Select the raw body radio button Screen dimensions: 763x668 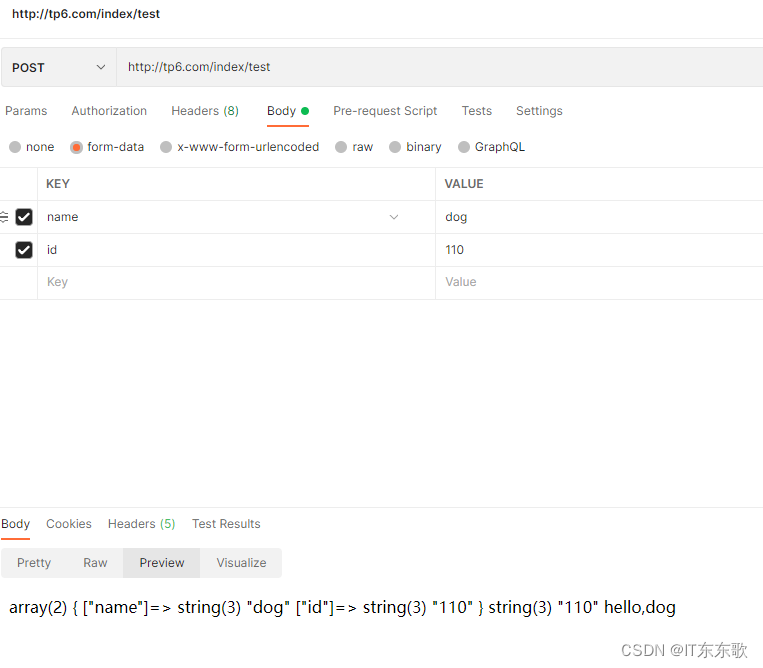point(341,147)
